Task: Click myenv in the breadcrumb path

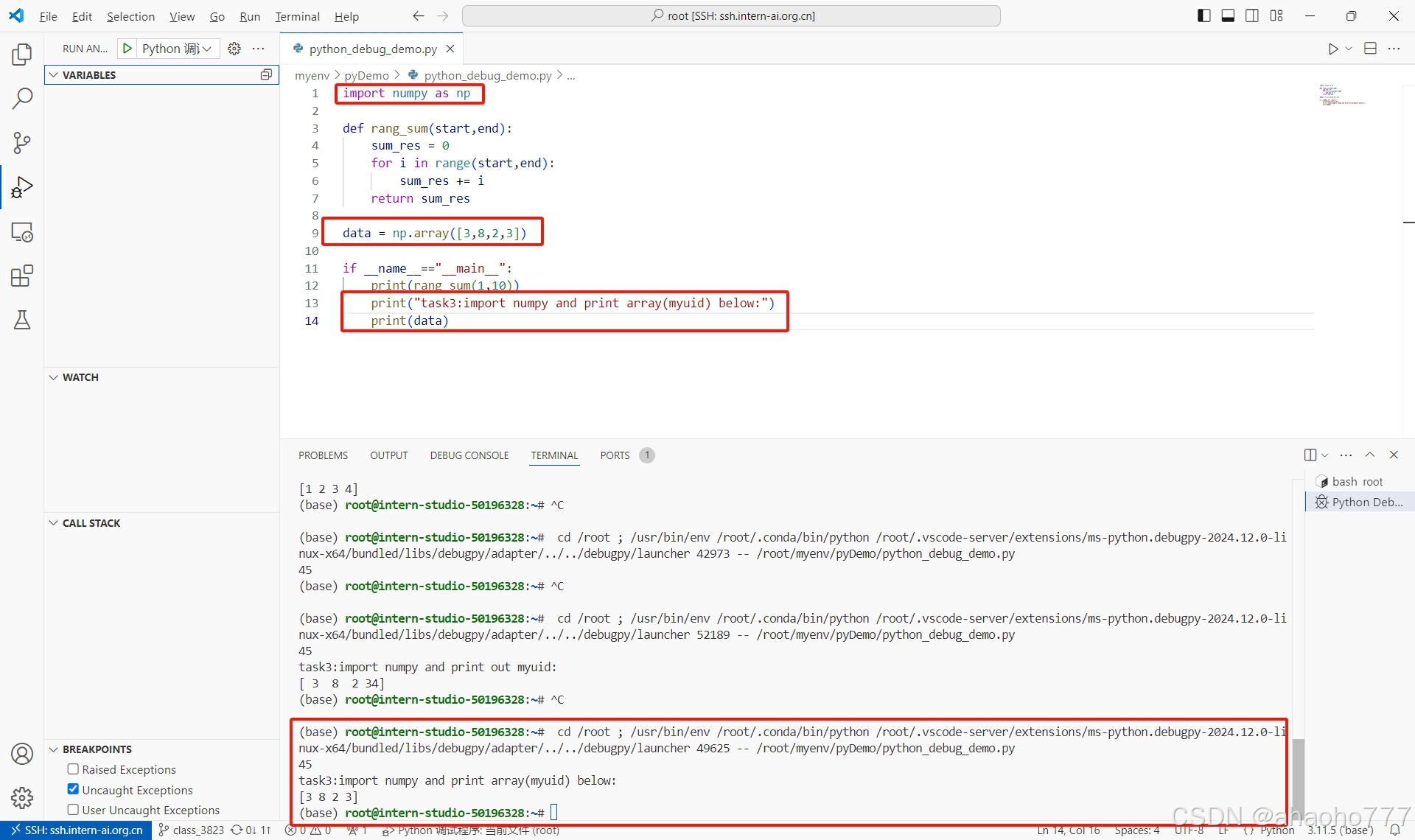Action: tap(312, 75)
